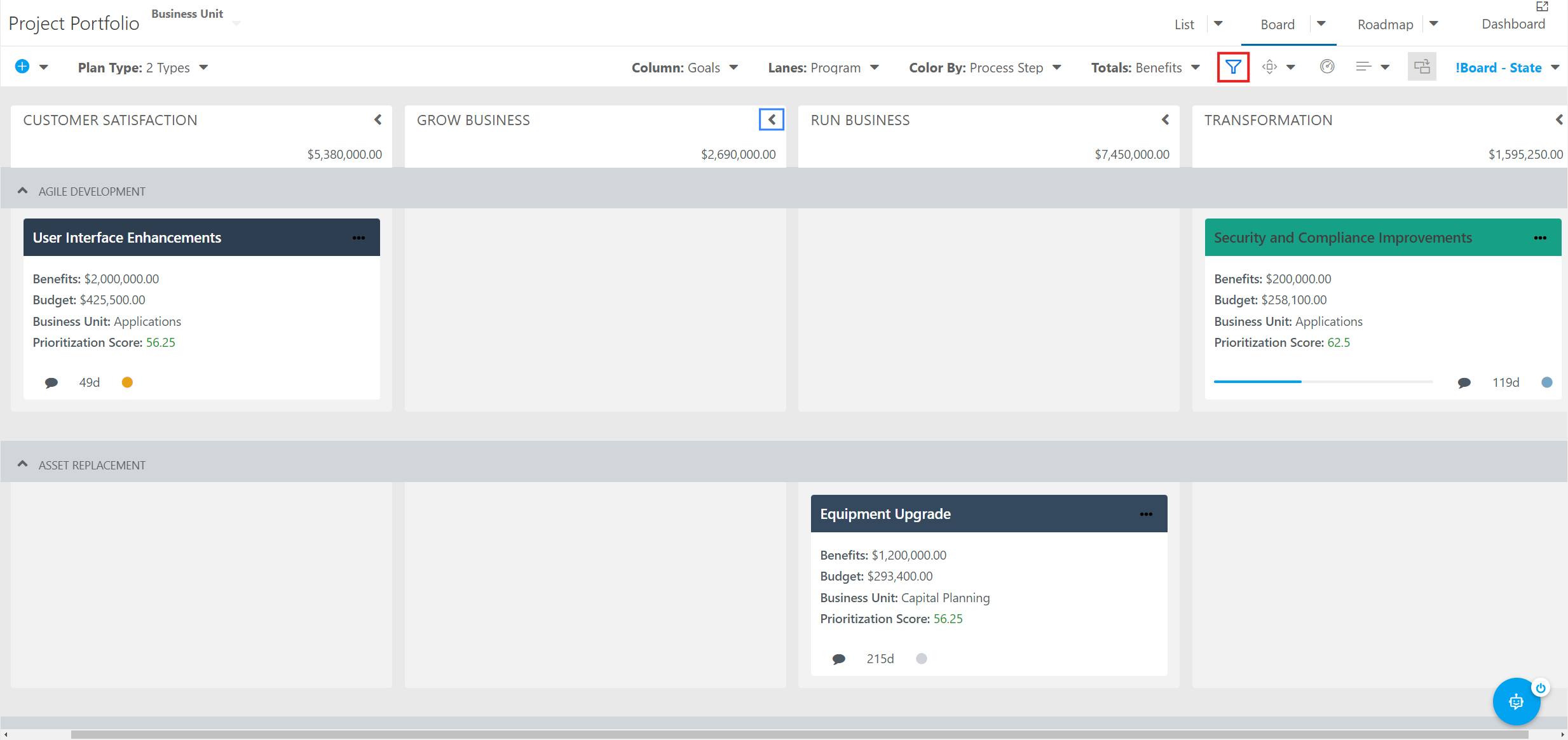
Task: Switch to the Roadmap tab
Action: 1386,24
